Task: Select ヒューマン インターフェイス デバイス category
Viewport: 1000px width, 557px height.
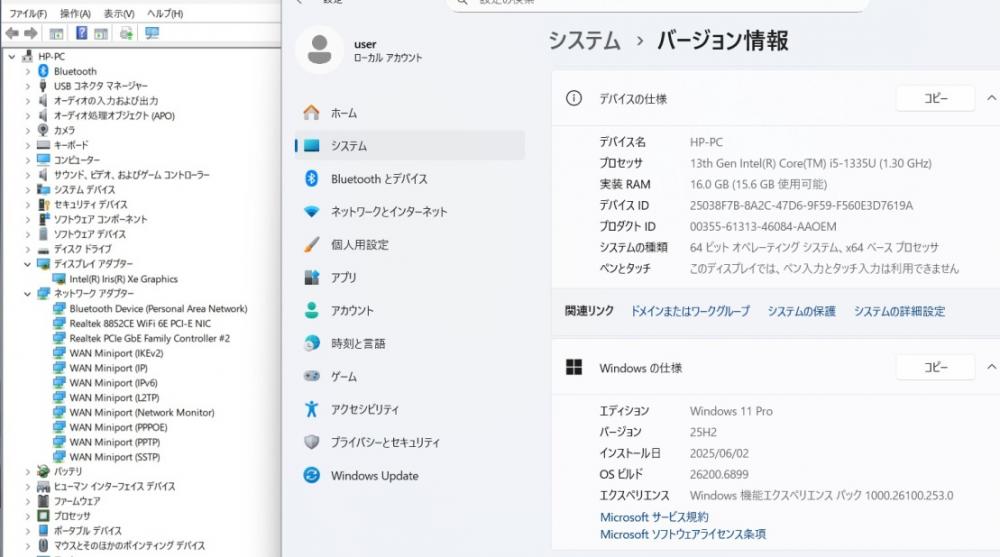Action: [x=114, y=486]
